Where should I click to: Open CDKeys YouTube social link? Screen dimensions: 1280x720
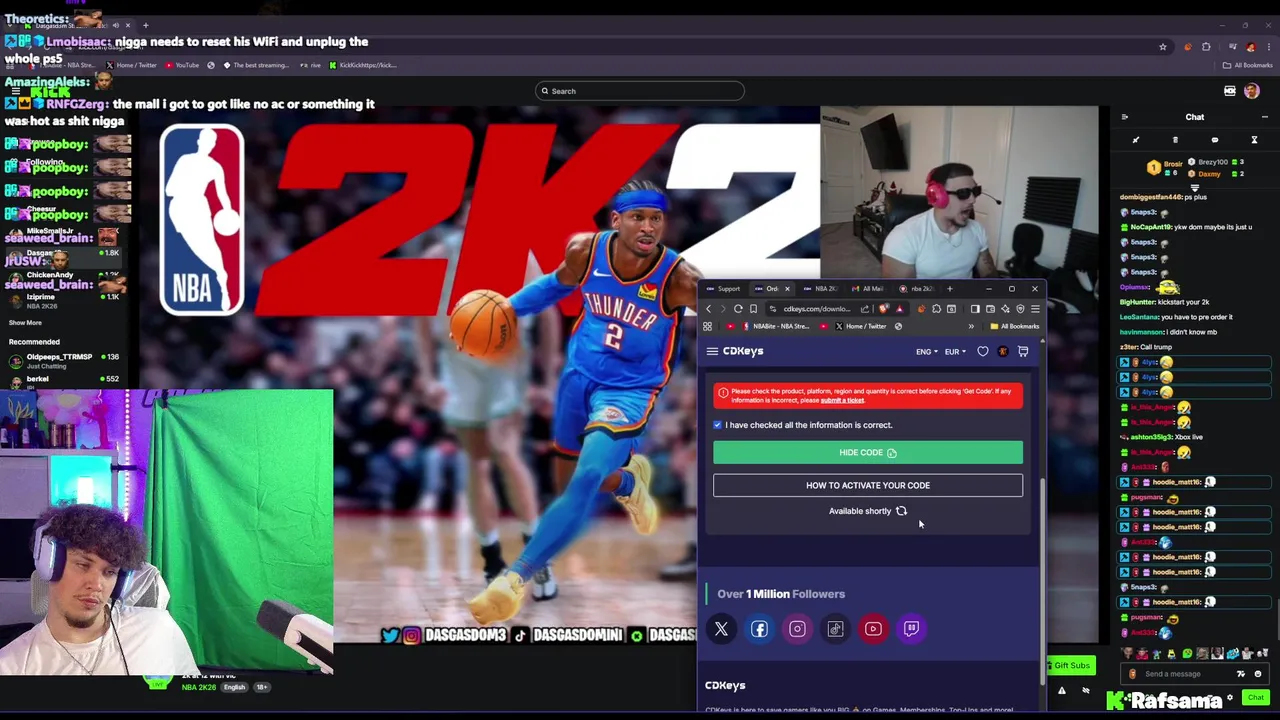click(x=873, y=629)
